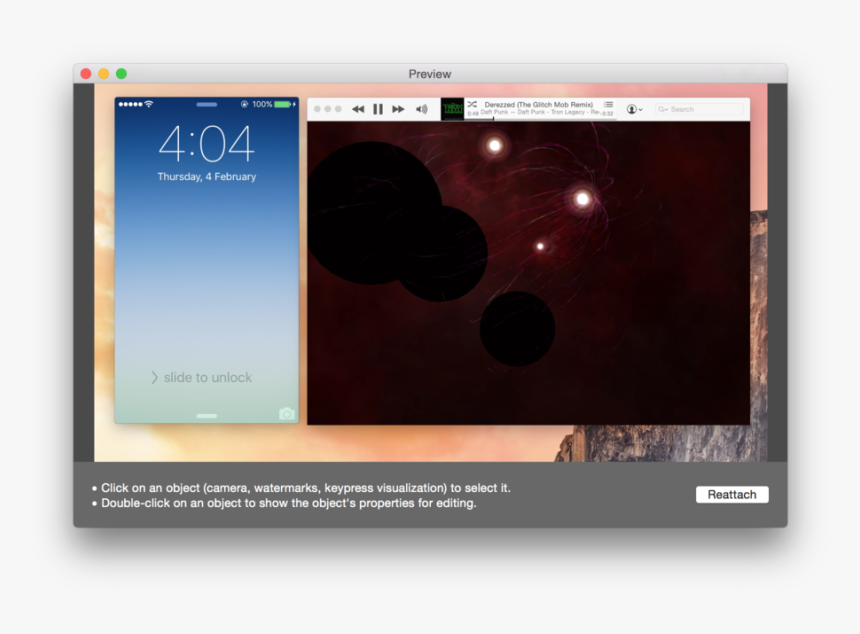Toggle the shuffle icon in iTunes

[472, 104]
